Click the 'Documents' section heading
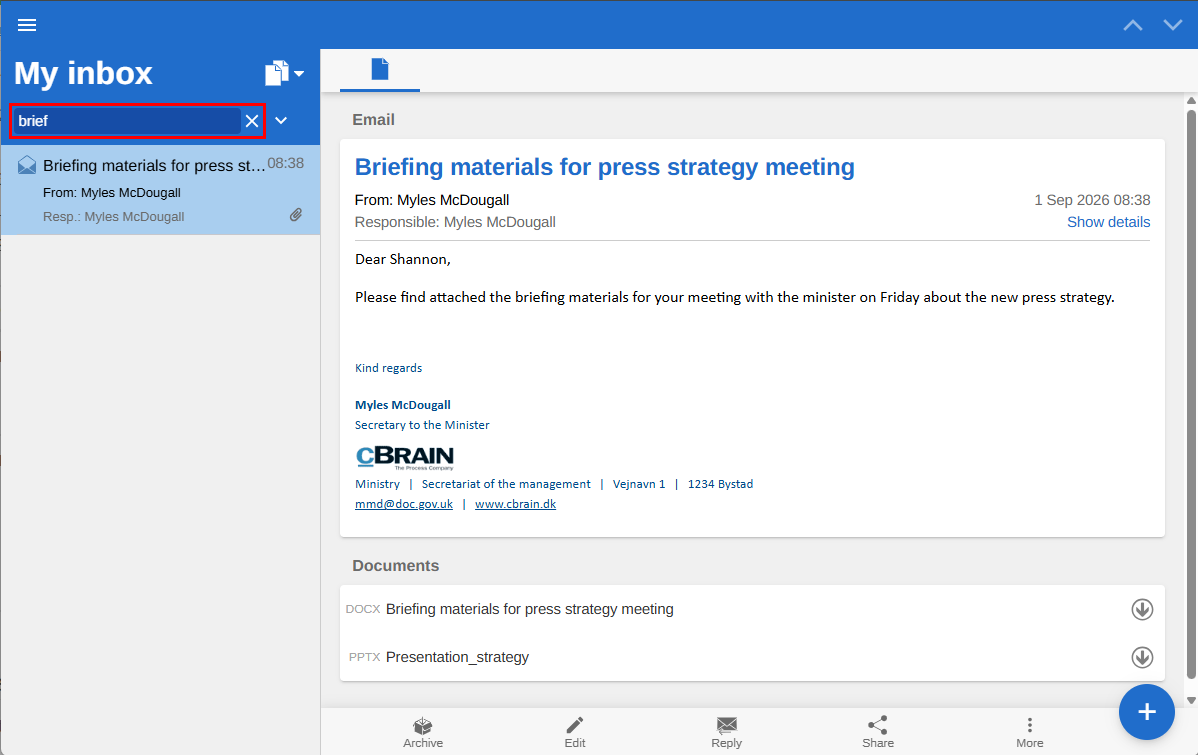The image size is (1198, 755). (395, 565)
